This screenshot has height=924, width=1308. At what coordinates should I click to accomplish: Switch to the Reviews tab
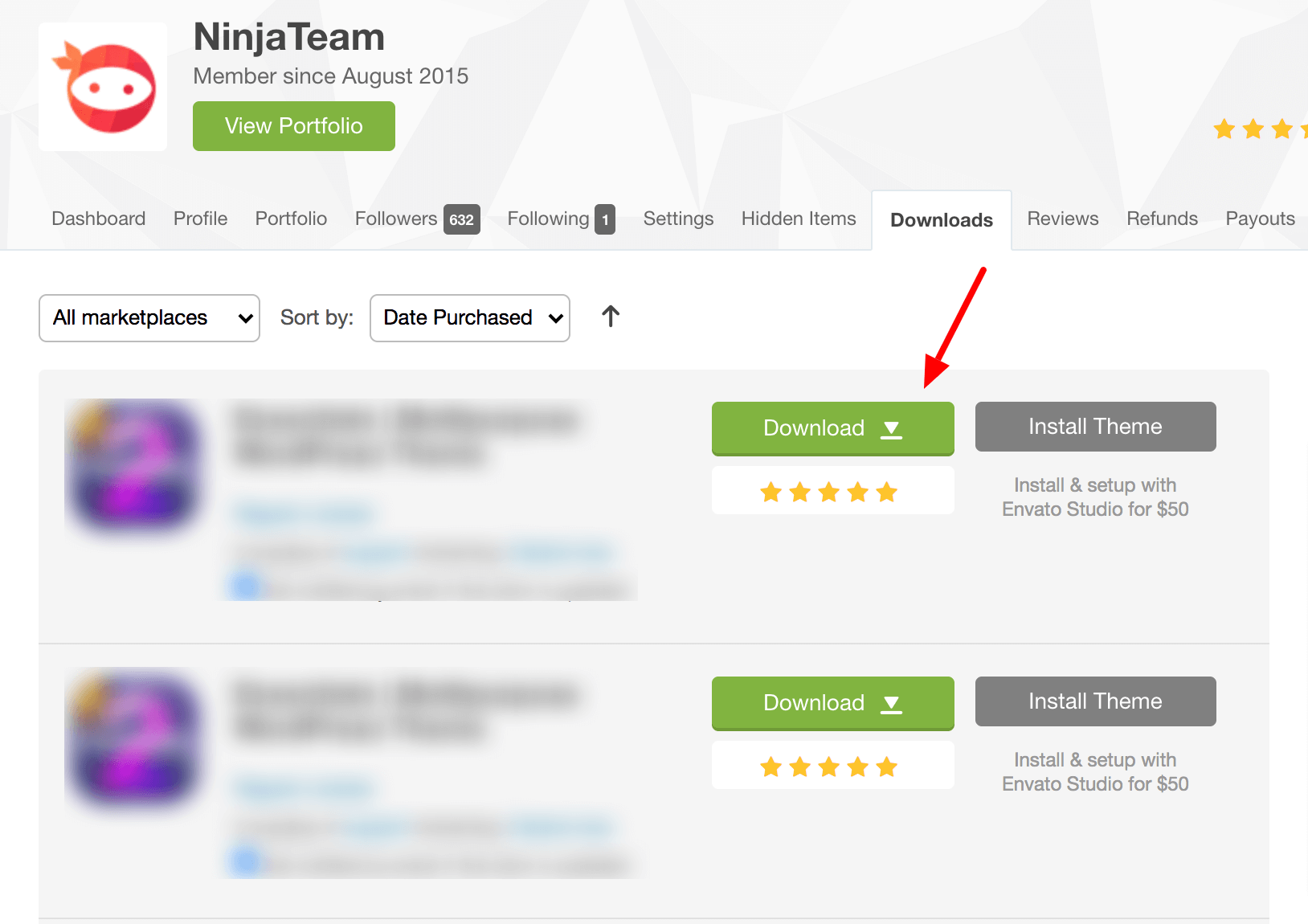1063,219
